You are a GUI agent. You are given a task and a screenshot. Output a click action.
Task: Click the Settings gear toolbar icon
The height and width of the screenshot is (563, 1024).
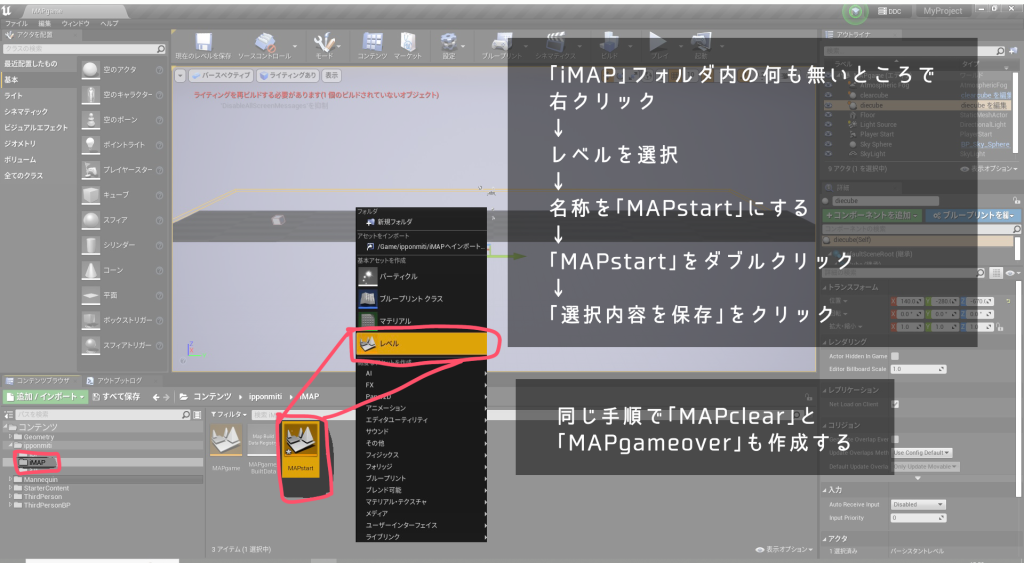(449, 44)
